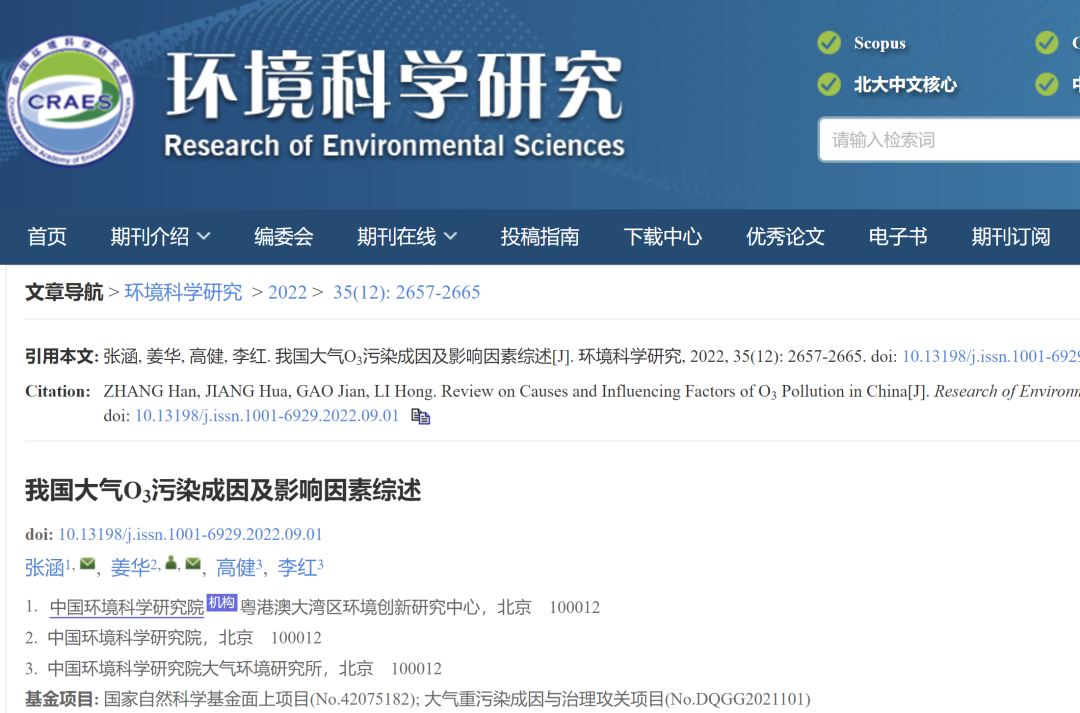Click the email icon next to 张涵
The width and height of the screenshot is (1080, 713).
pyautogui.click(x=87, y=564)
